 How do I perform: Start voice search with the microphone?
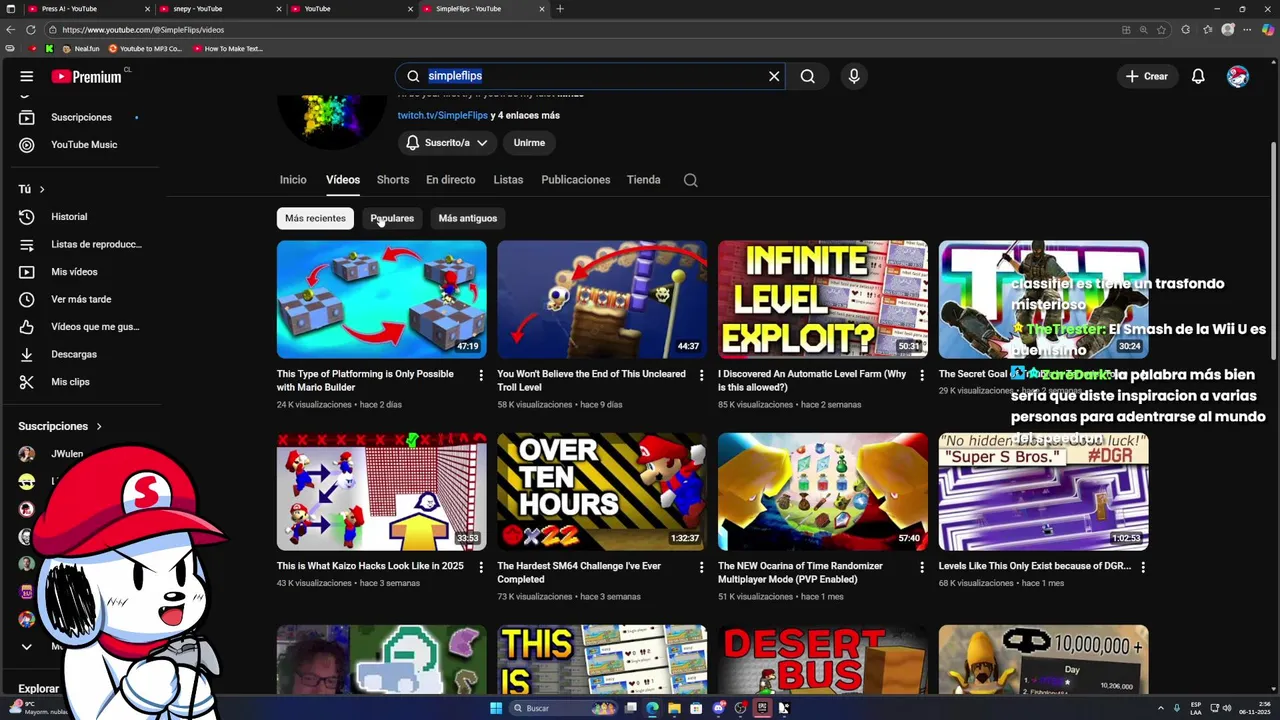tap(853, 76)
